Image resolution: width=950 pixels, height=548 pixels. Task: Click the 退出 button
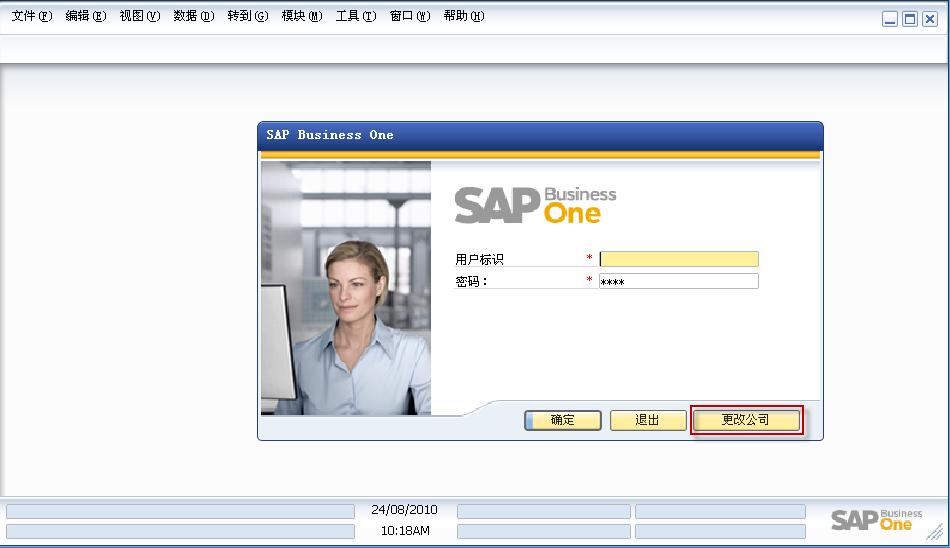(648, 420)
